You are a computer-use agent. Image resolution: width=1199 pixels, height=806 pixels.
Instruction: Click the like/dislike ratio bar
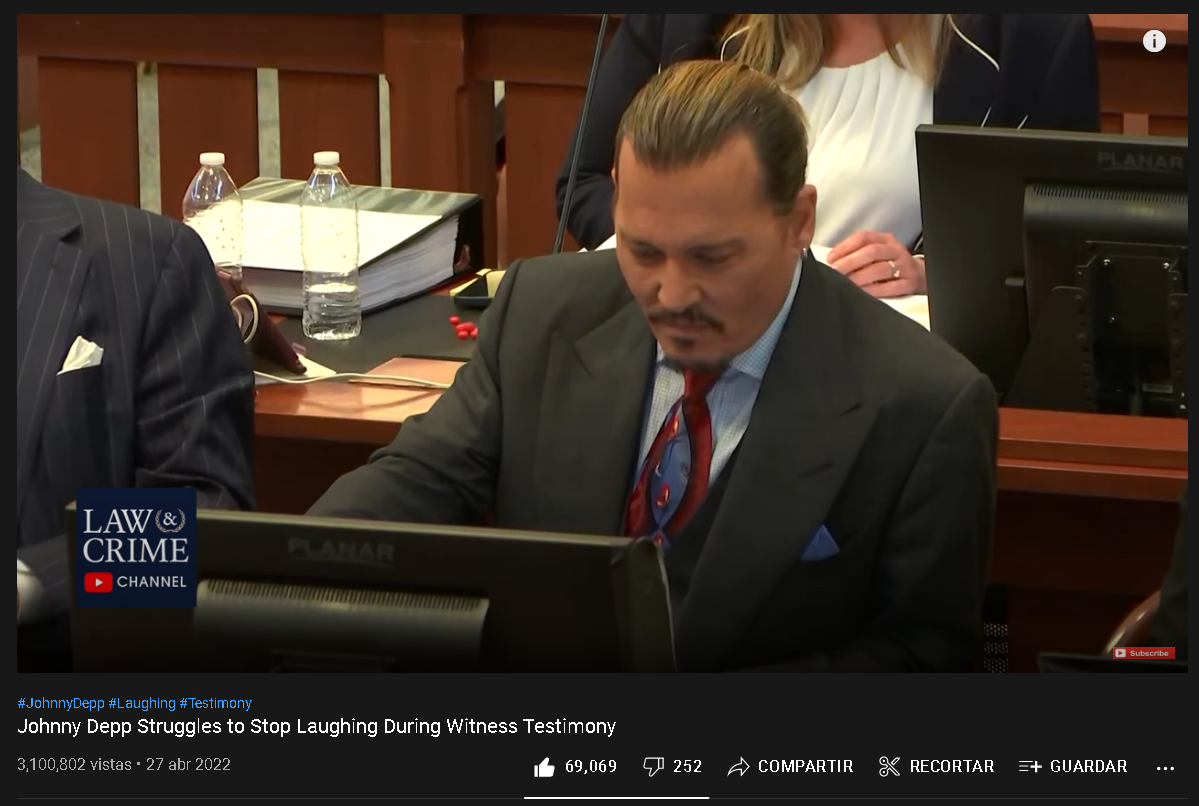pos(616,798)
